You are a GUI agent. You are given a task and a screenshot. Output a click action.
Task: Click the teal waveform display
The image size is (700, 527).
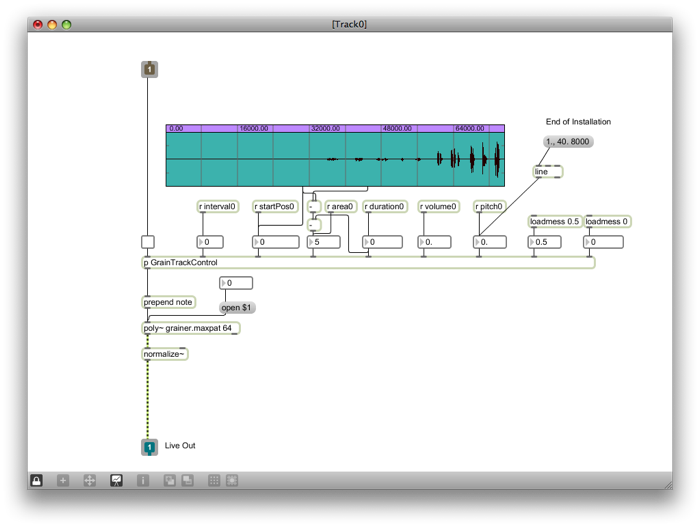tap(335, 159)
